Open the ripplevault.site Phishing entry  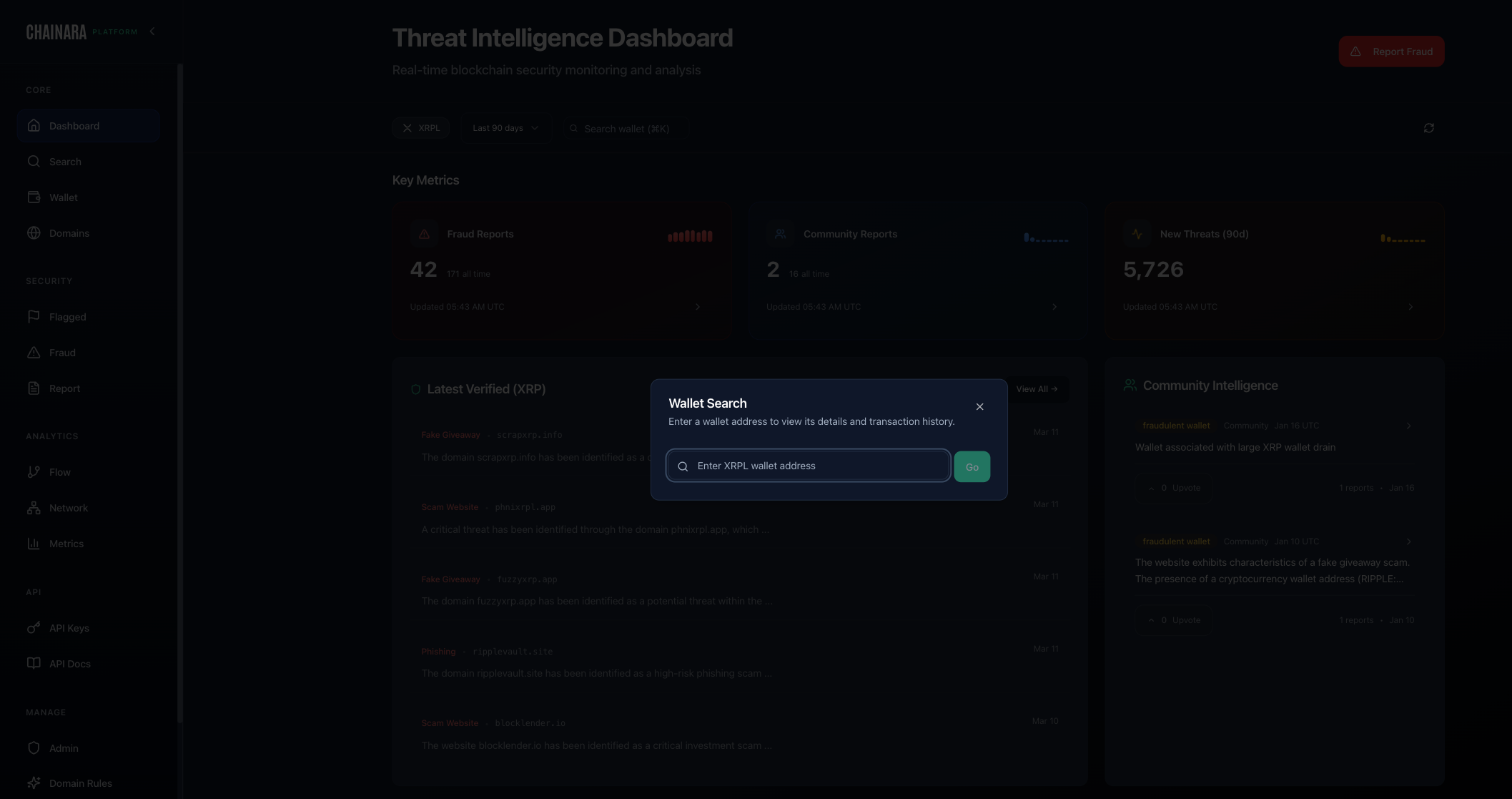pyautogui.click(x=740, y=662)
